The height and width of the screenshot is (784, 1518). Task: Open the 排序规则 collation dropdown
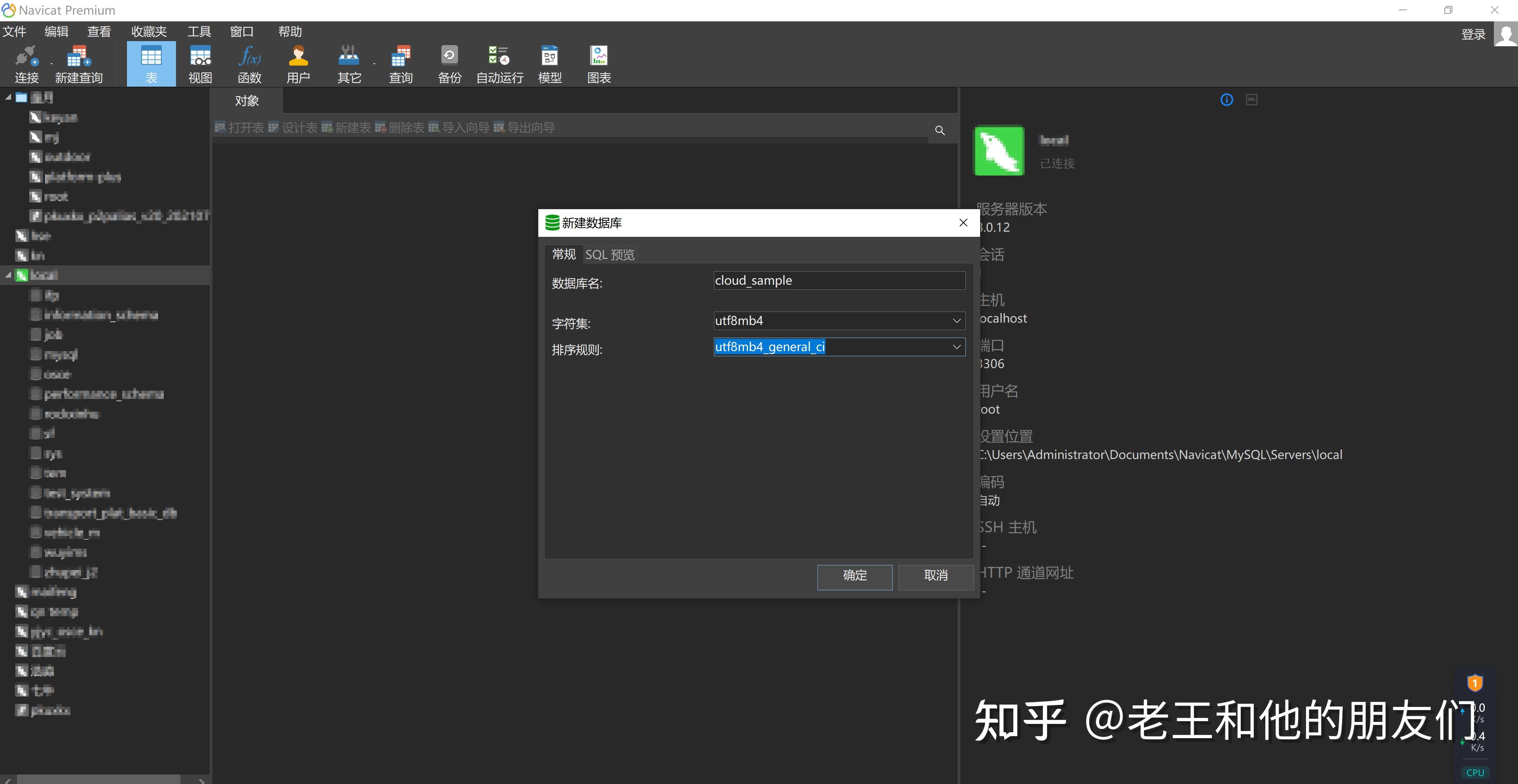[x=956, y=347]
